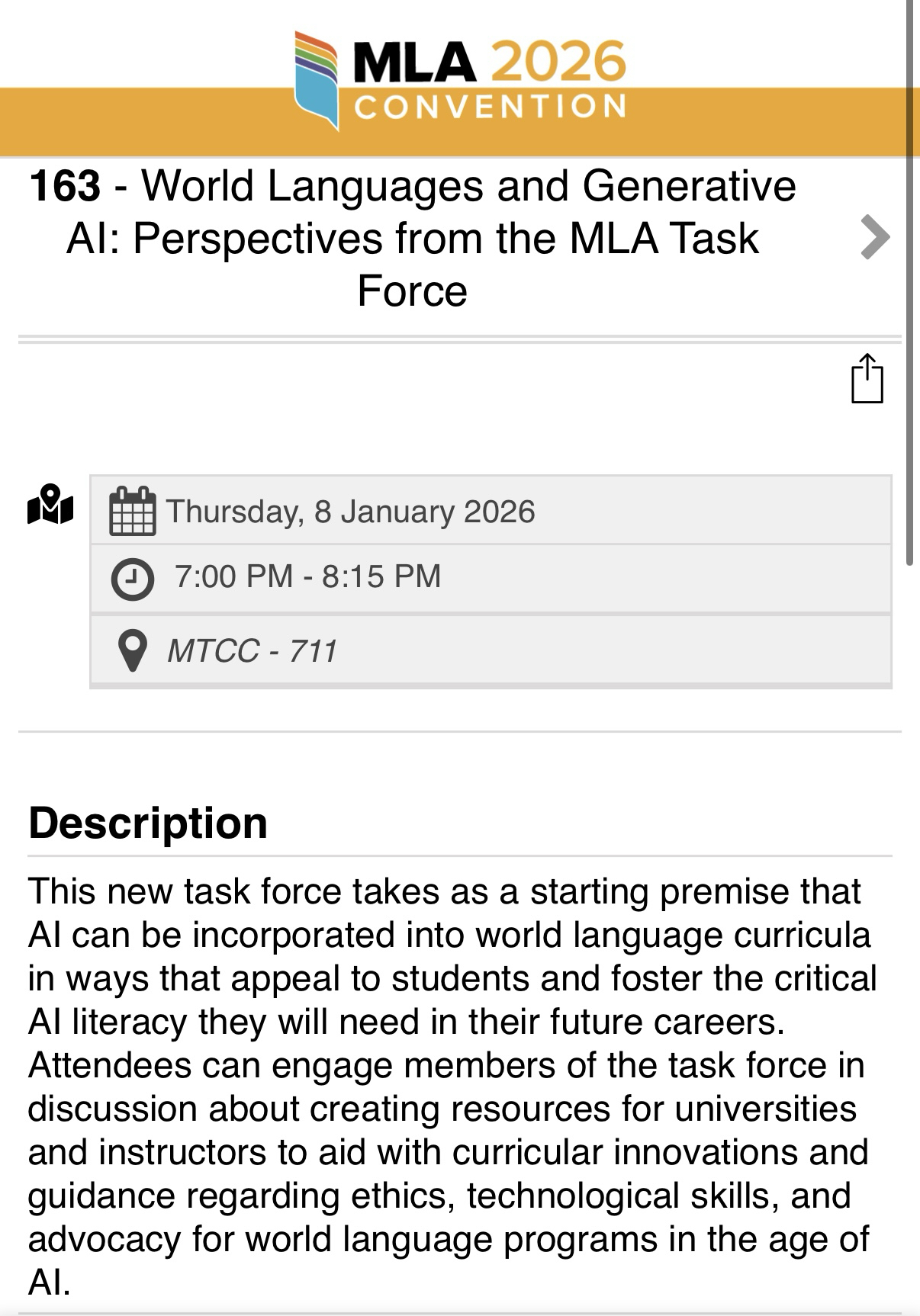Screen dimensions: 920x1316
Task: Click the time "7:00 PM - 8:15 PM"
Action: click(x=307, y=576)
